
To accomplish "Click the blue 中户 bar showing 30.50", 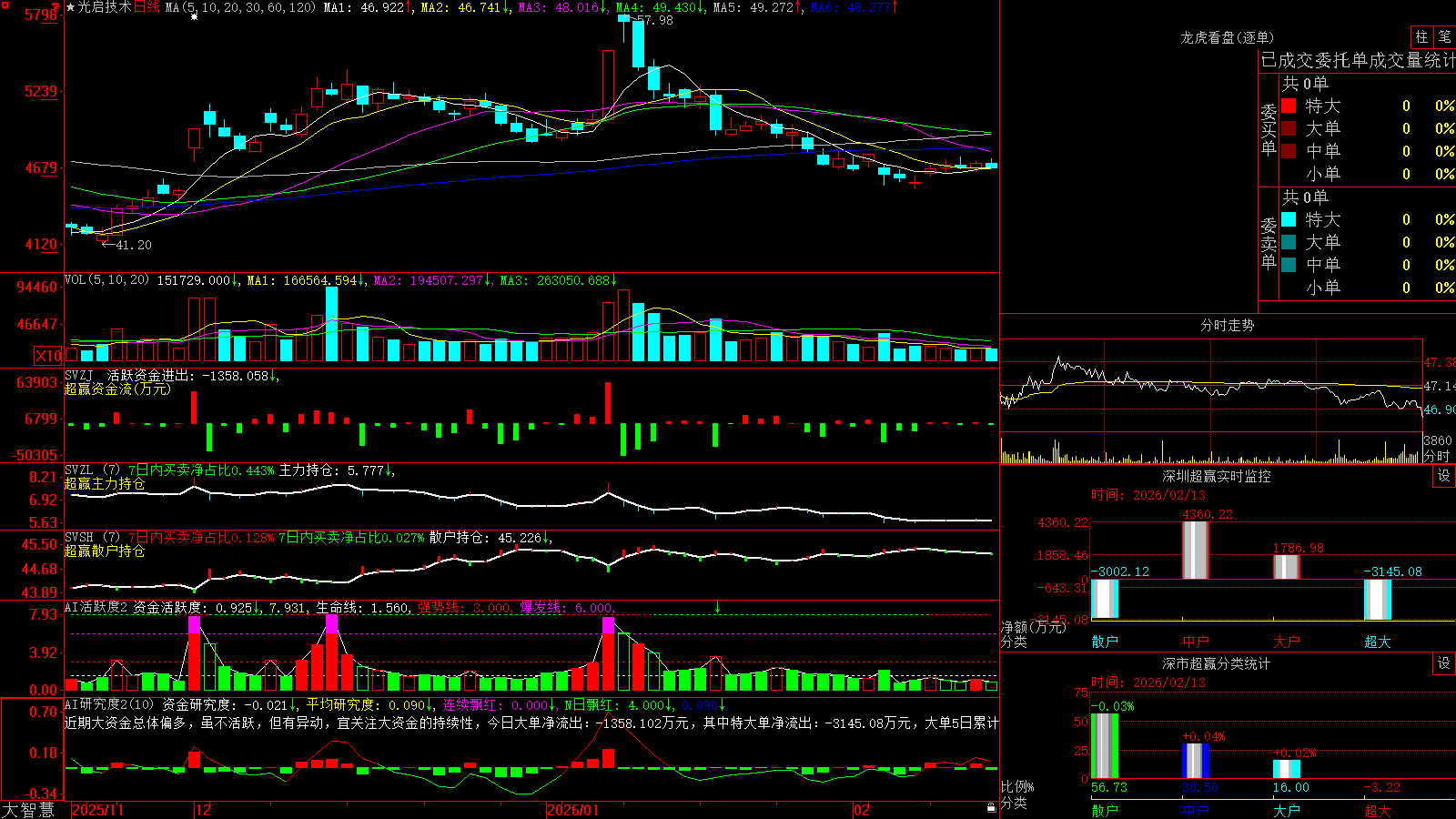I will tap(1196, 762).
